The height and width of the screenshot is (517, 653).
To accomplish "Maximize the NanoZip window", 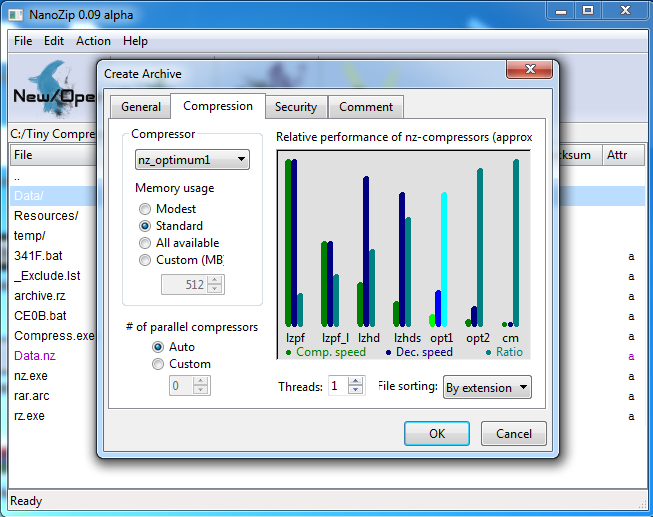I will (588, 11).
